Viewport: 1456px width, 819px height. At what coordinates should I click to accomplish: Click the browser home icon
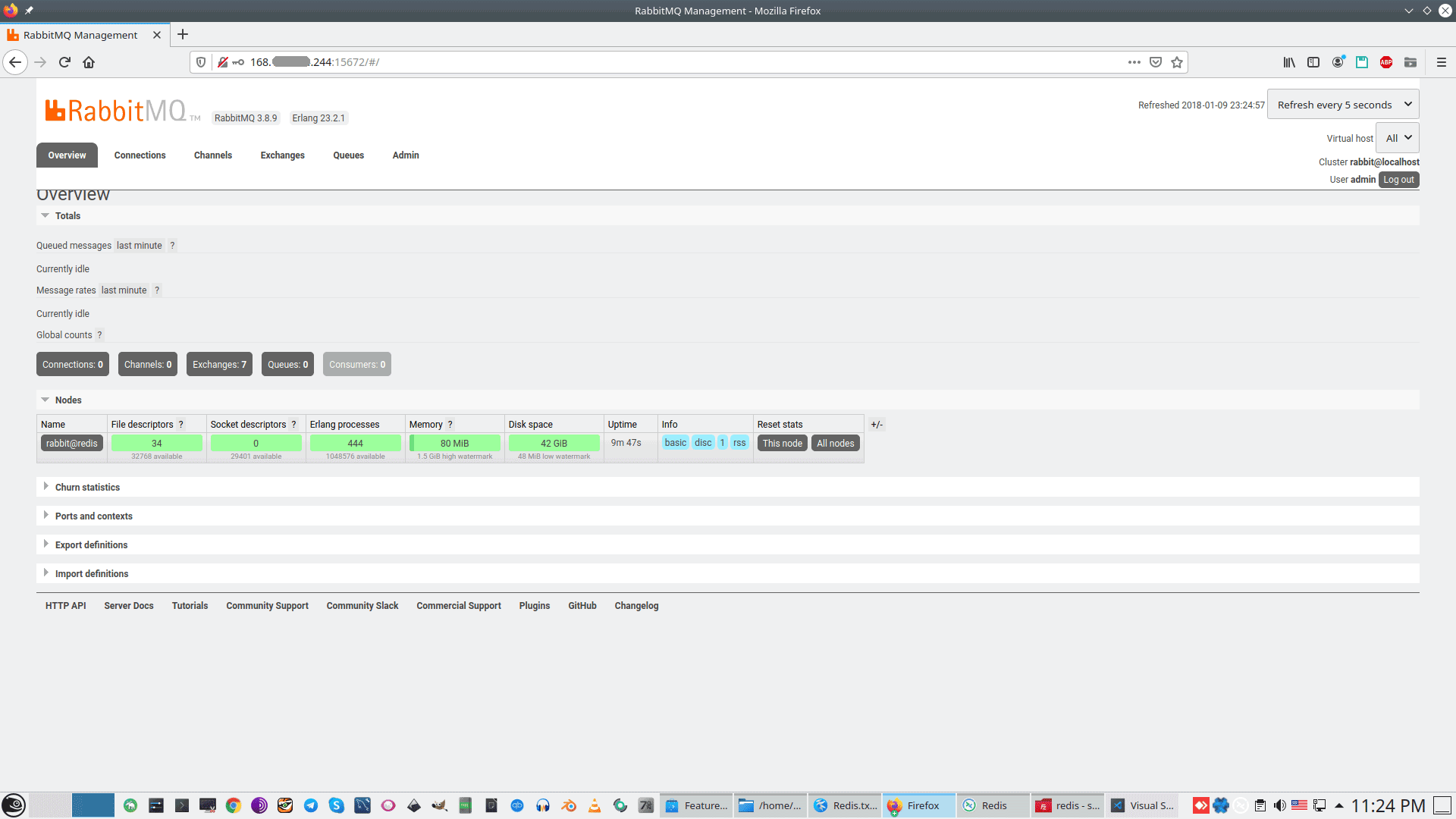89,62
